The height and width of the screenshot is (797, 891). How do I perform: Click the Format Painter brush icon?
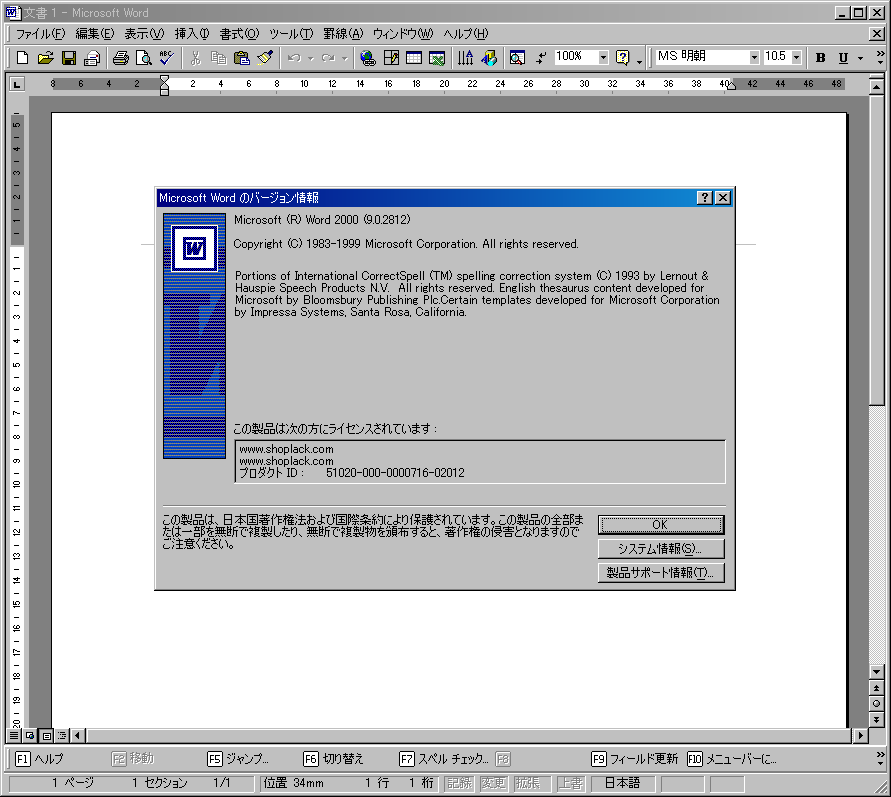point(265,58)
